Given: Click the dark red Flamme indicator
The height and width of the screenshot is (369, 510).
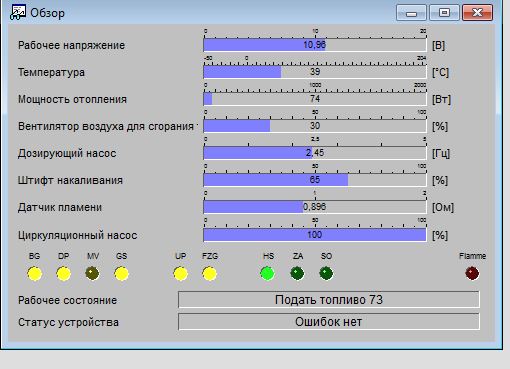Looking at the screenshot, I should [472, 274].
